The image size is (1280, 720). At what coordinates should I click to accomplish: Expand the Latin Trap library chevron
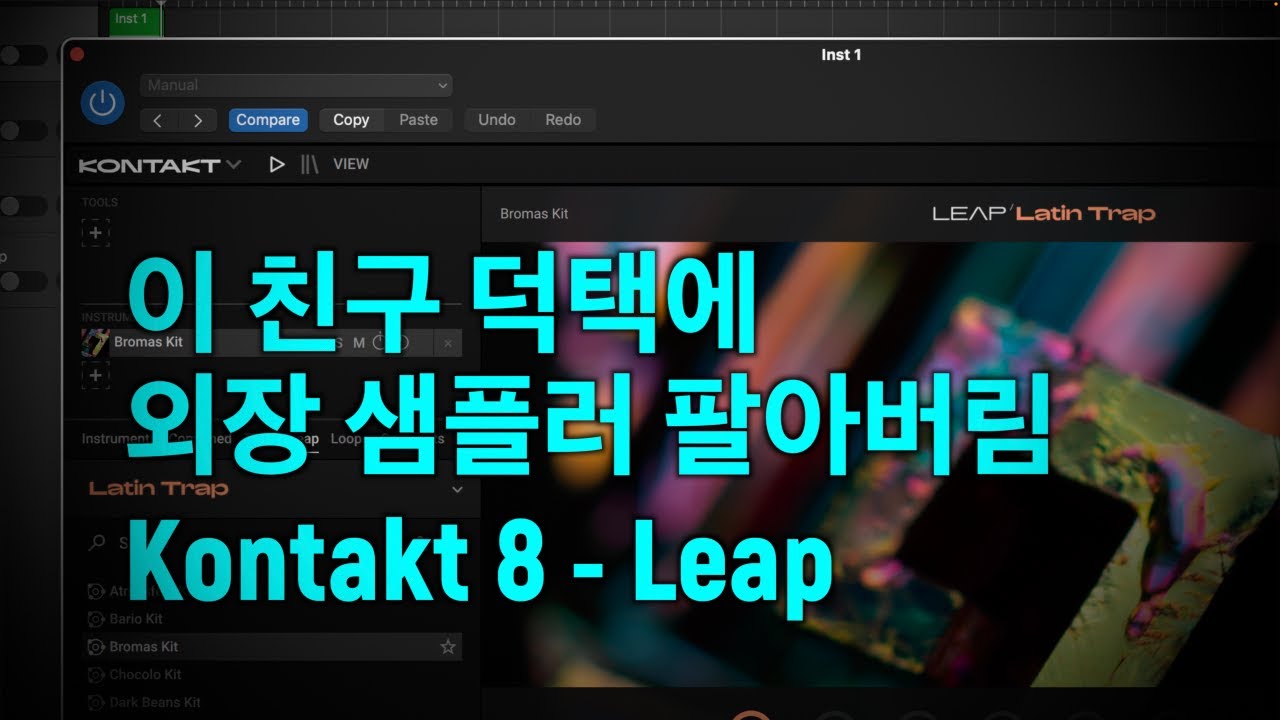(457, 490)
